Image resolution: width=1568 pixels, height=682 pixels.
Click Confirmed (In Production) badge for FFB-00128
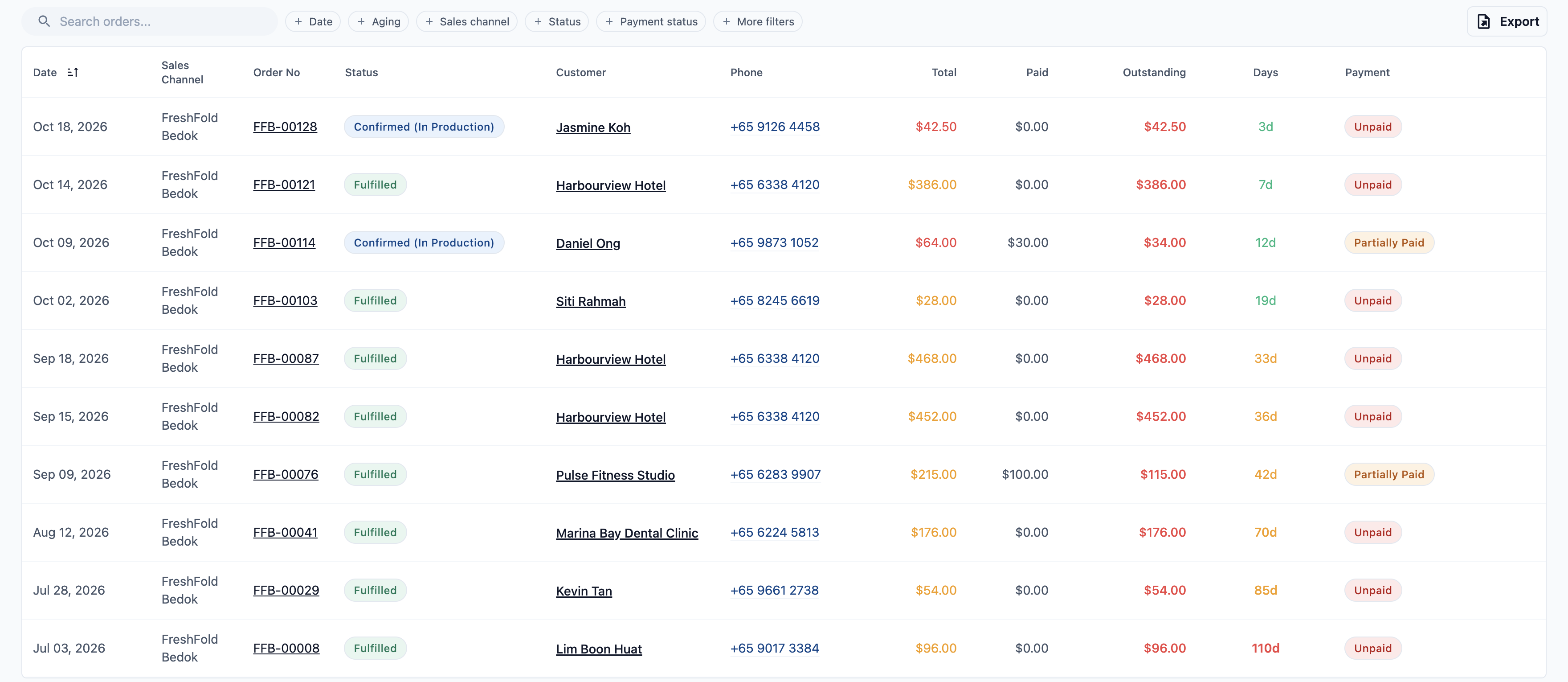[x=424, y=127]
